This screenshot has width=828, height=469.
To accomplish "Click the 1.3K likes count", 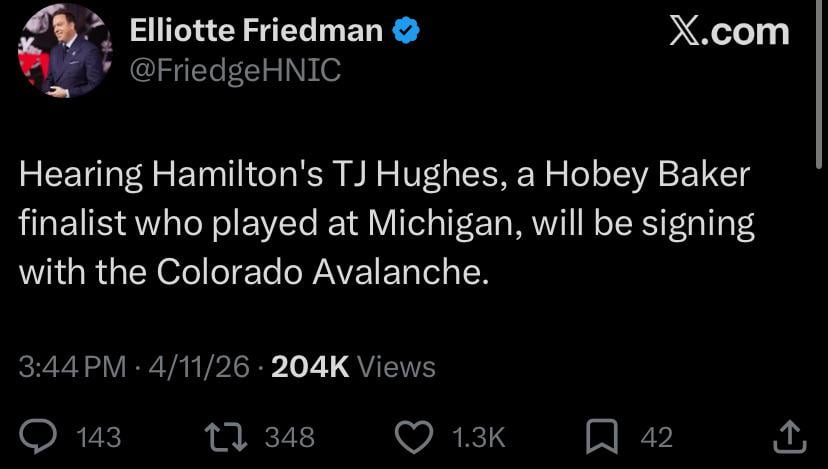I will [478, 437].
